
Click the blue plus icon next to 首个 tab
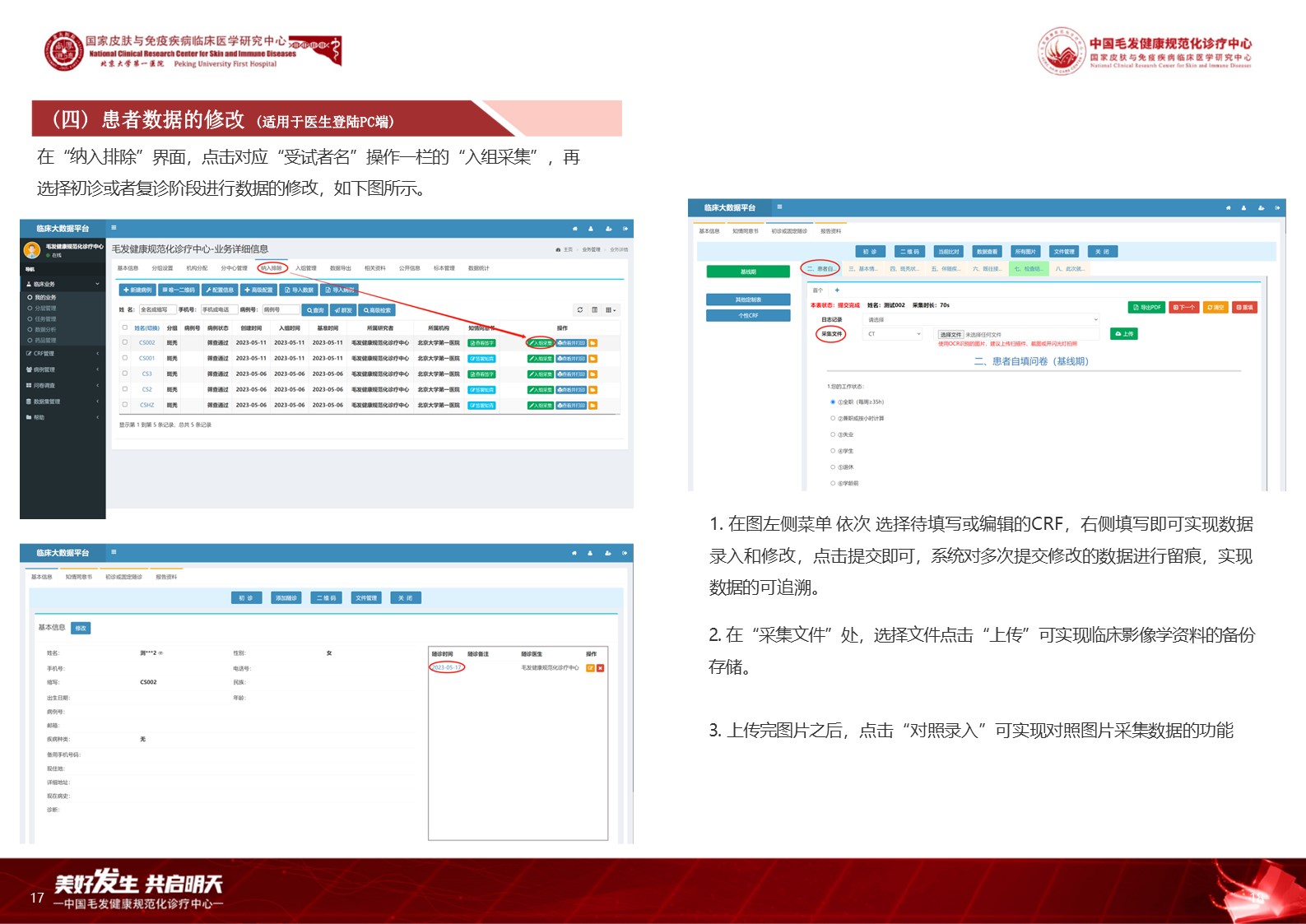click(837, 290)
